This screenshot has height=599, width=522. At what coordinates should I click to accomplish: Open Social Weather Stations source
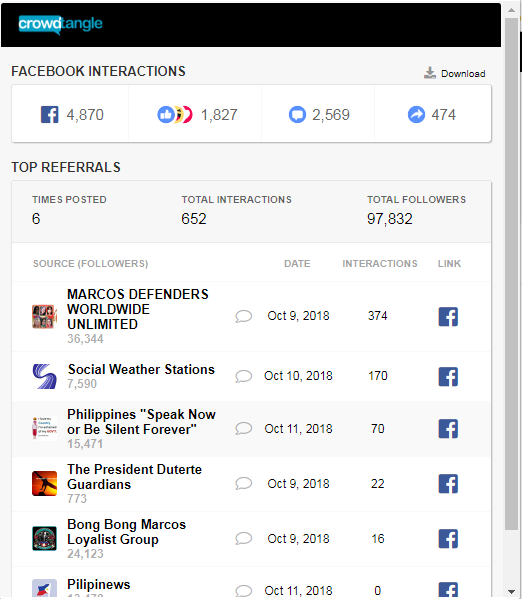tap(141, 369)
